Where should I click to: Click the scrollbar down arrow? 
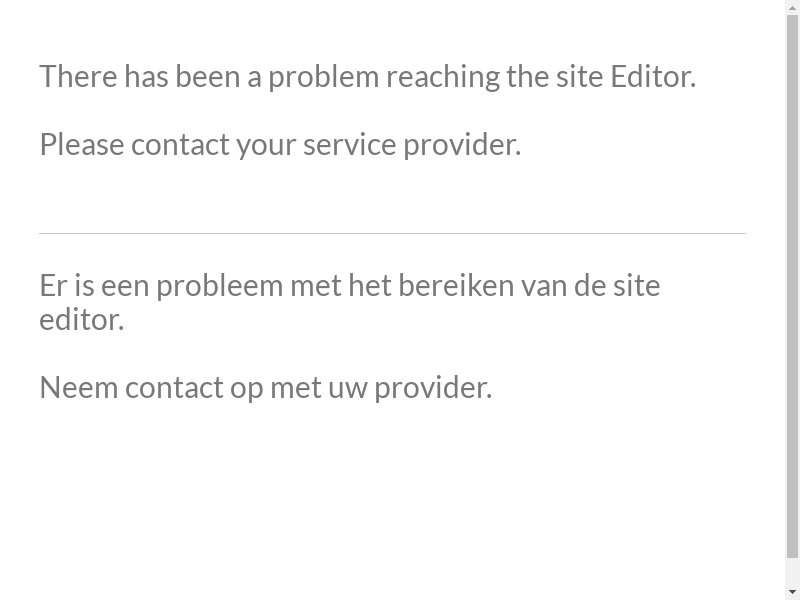pyautogui.click(x=792, y=592)
